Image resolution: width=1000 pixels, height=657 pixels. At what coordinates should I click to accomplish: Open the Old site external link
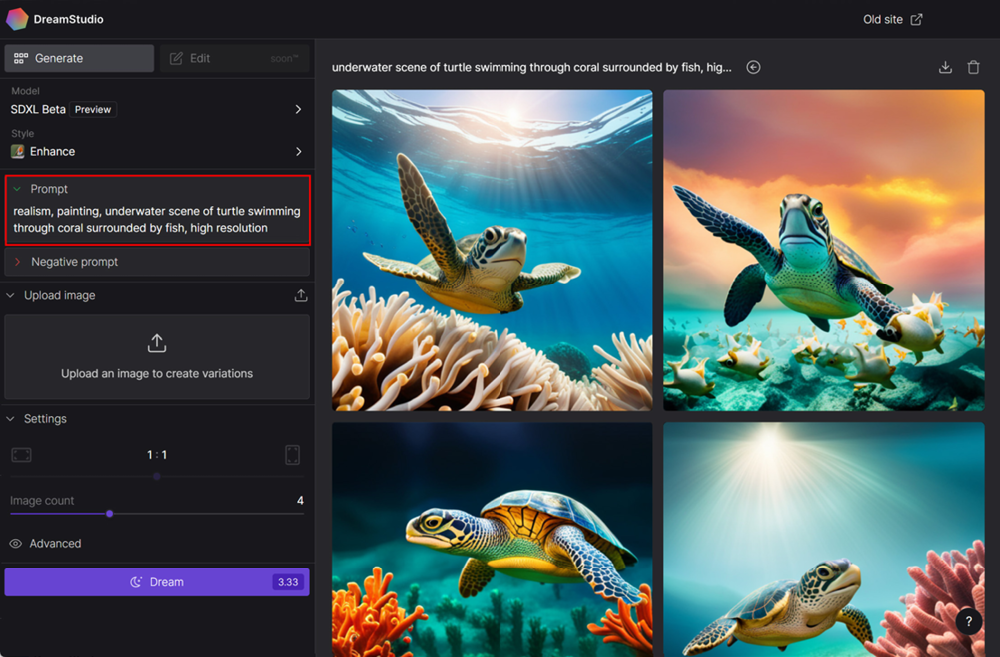[892, 20]
